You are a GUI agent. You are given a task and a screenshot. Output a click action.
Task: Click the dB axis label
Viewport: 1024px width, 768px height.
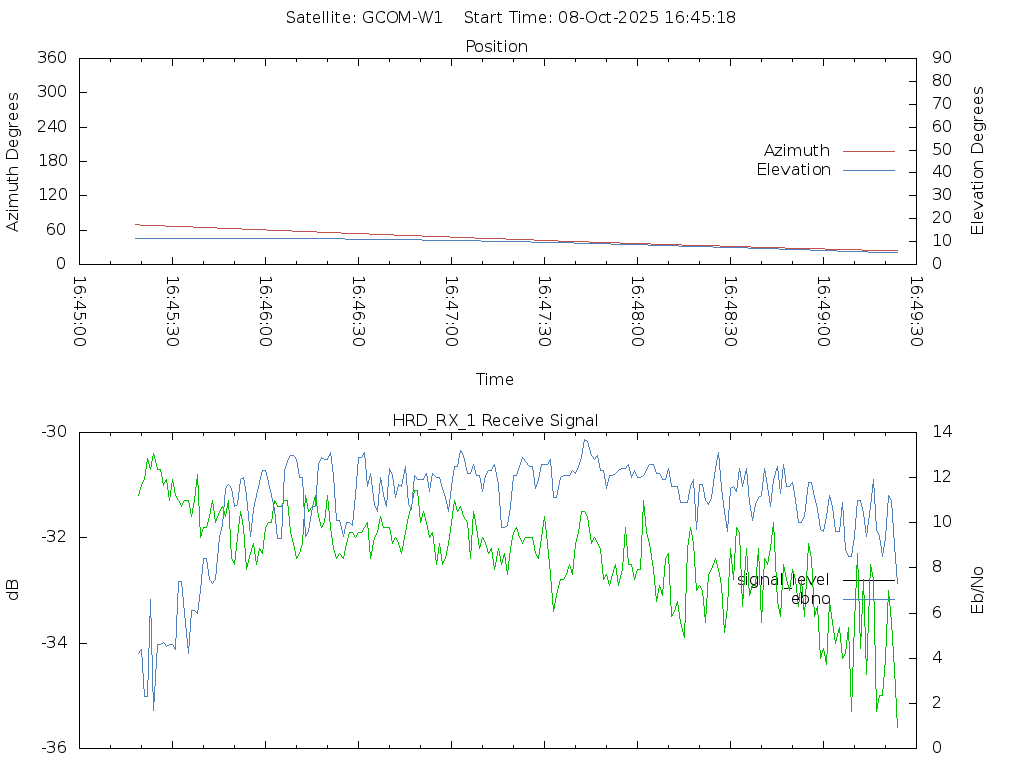14,590
